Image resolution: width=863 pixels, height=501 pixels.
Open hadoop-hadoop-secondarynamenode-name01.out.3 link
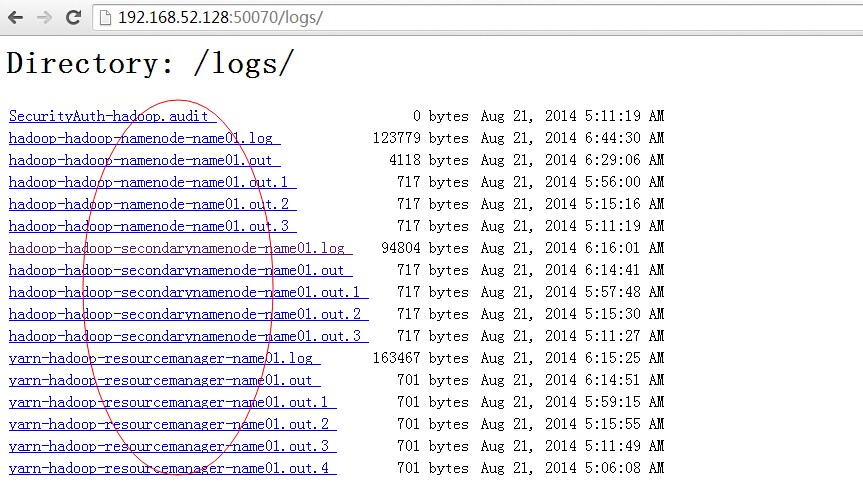pyautogui.click(x=186, y=336)
